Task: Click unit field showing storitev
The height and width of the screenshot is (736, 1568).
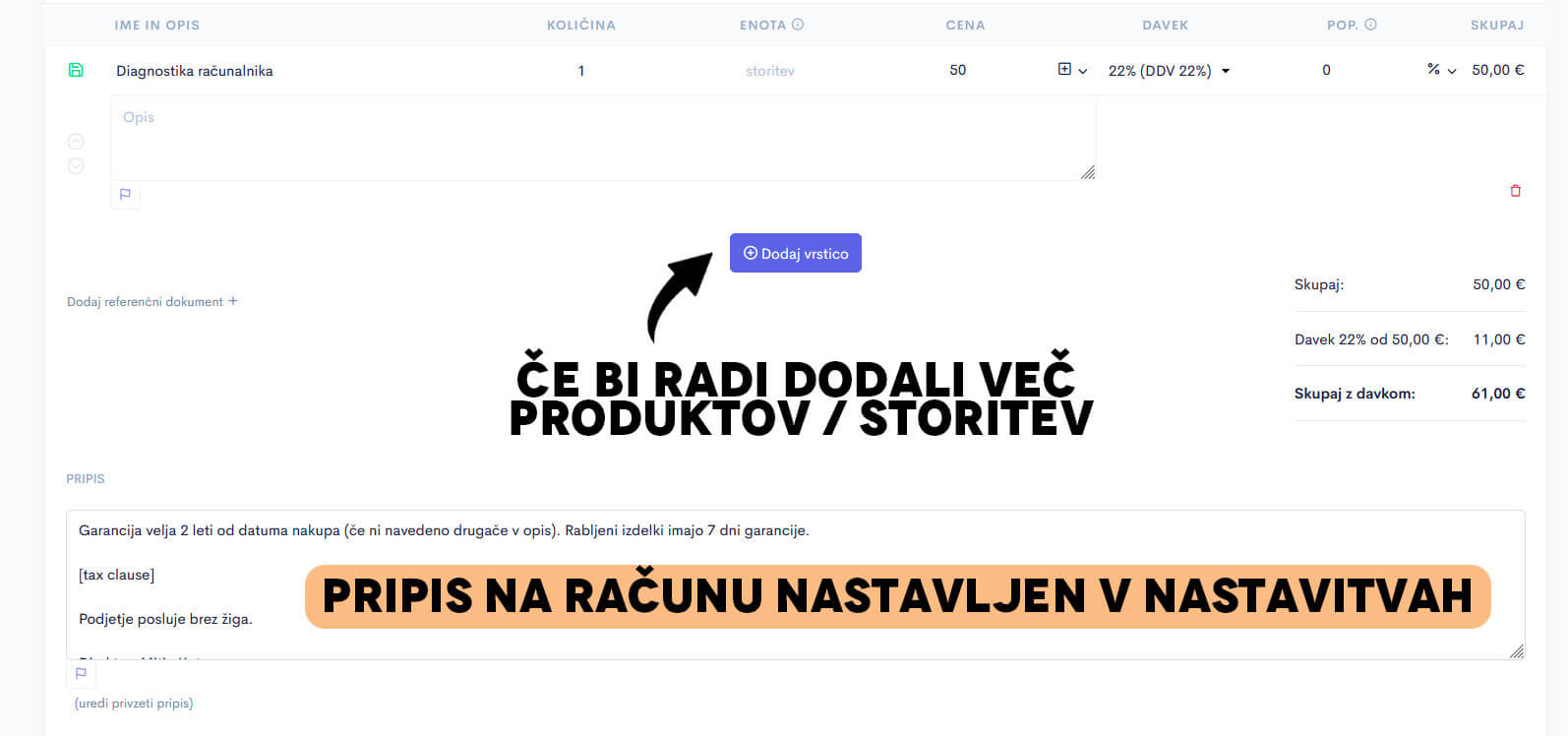Action: [769, 71]
